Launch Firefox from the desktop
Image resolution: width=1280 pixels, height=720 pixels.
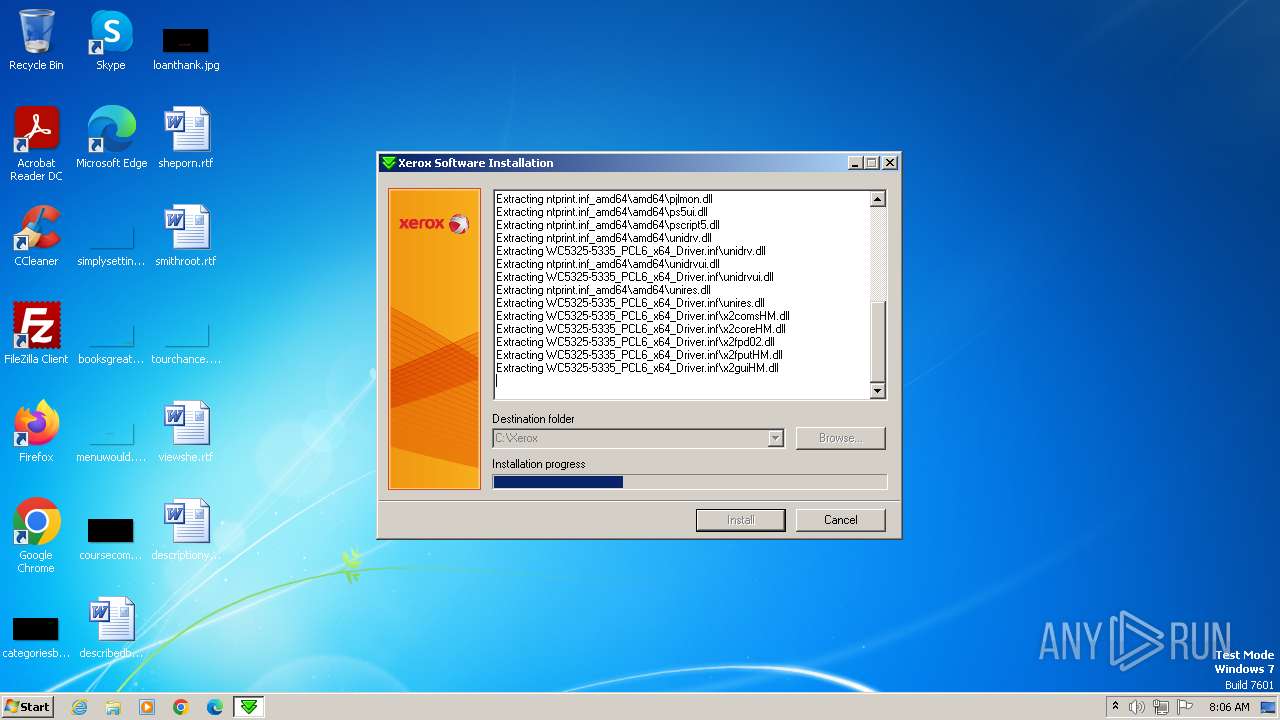click(x=36, y=431)
